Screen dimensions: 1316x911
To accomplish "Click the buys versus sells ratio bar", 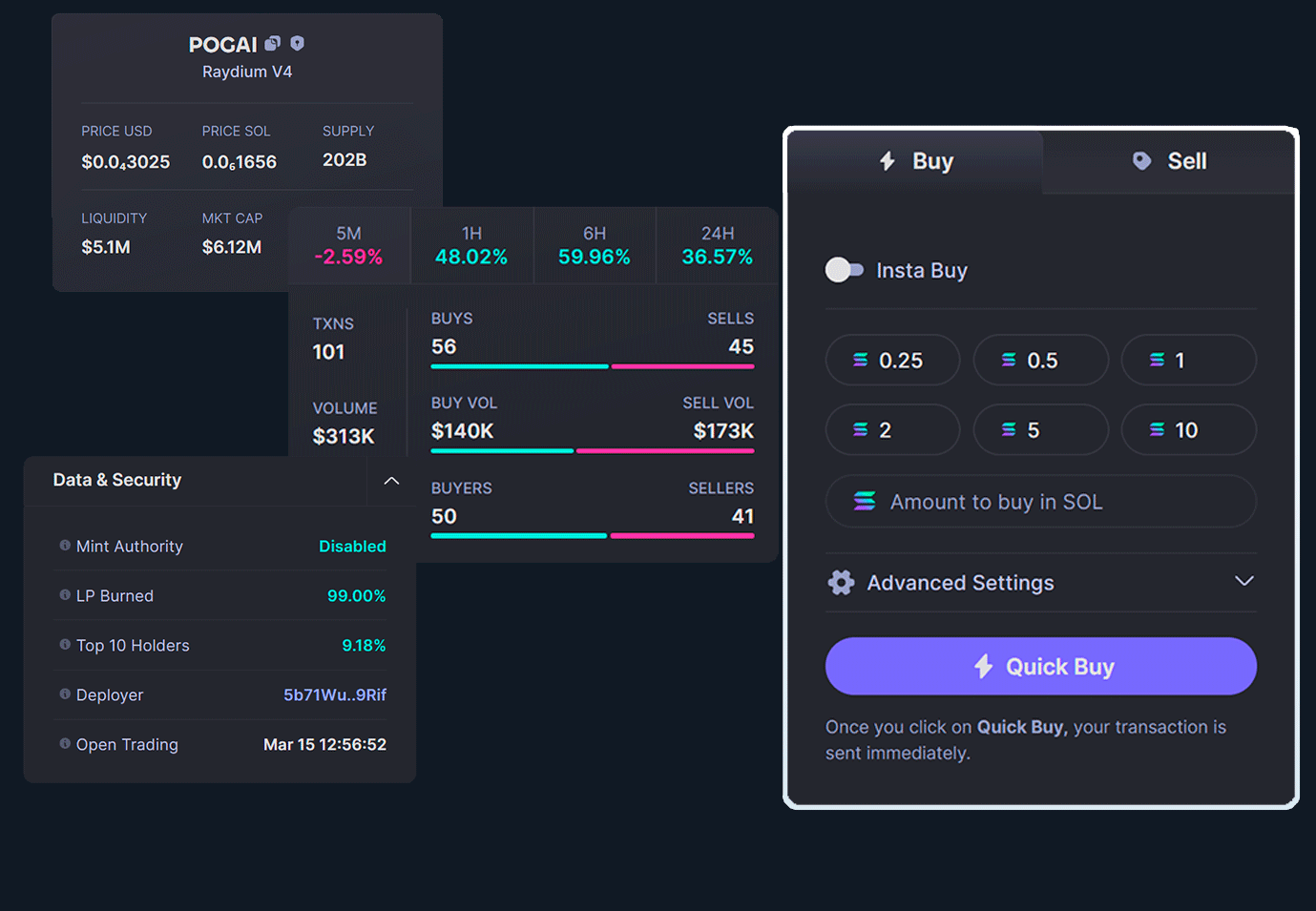I will point(592,366).
